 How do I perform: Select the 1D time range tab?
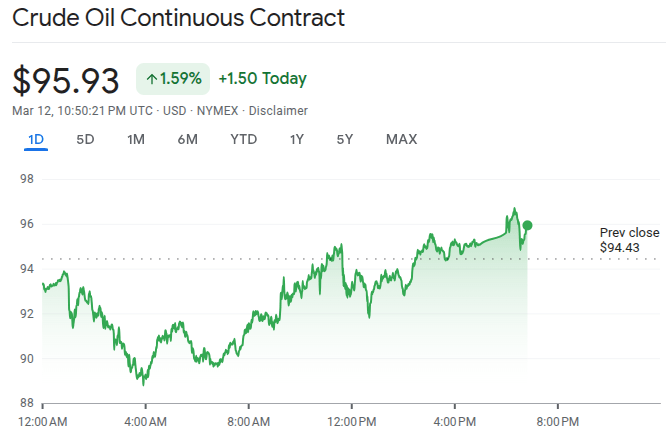(x=36, y=140)
